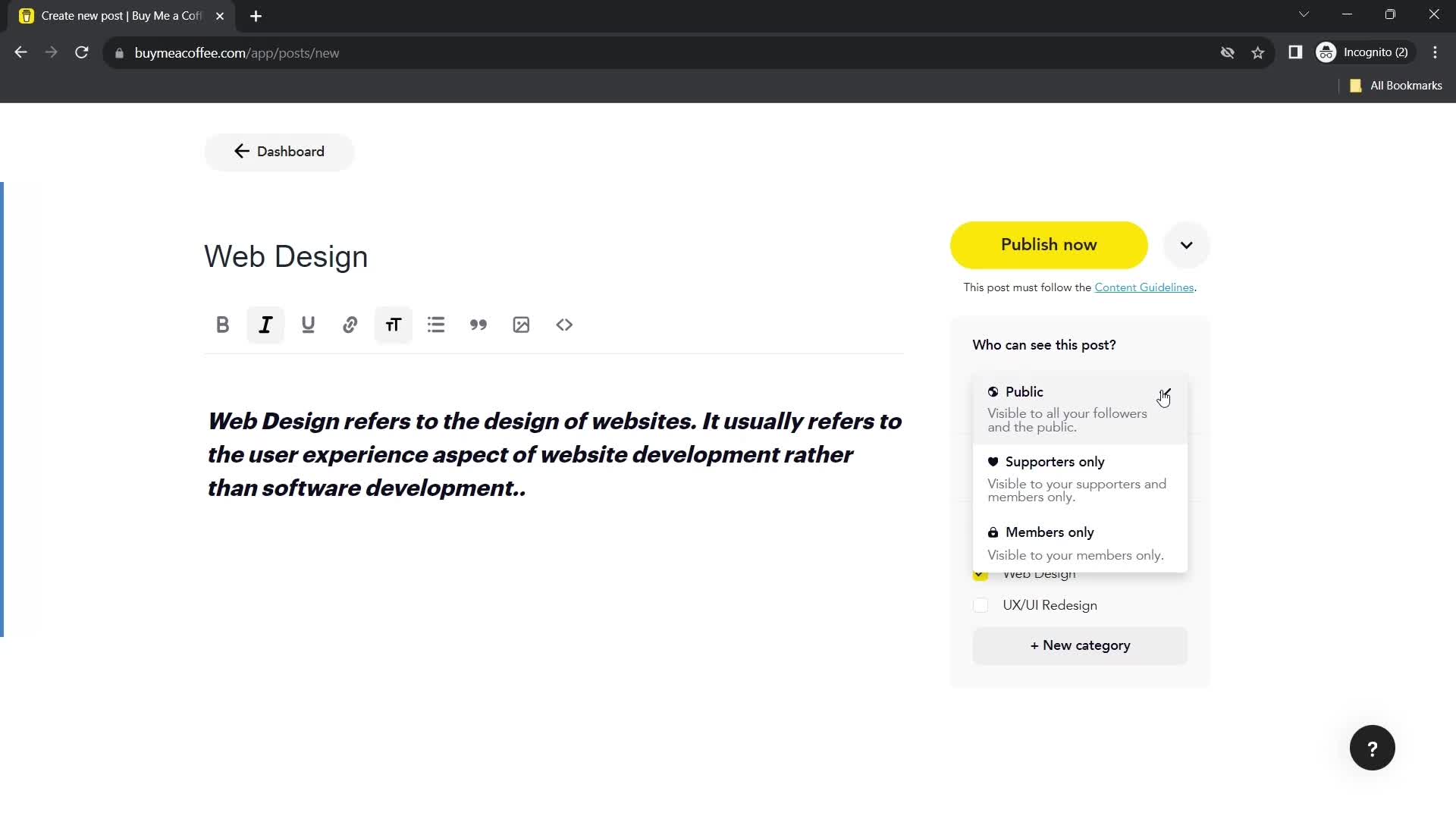Click the Content Guidelines link
This screenshot has height=819, width=1456.
pos(1143,287)
